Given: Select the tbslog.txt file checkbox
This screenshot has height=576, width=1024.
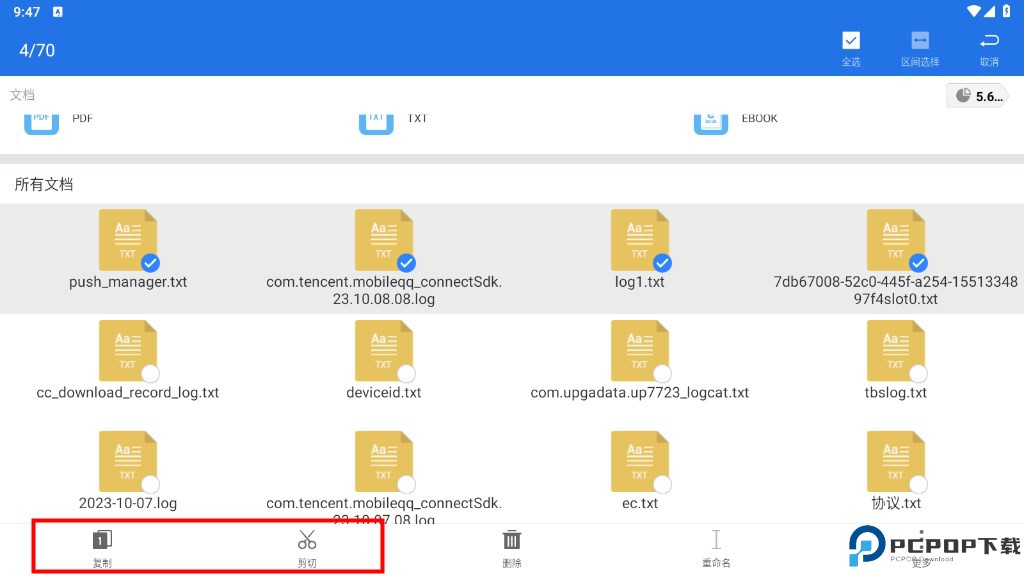Looking at the screenshot, I should coord(918,374).
